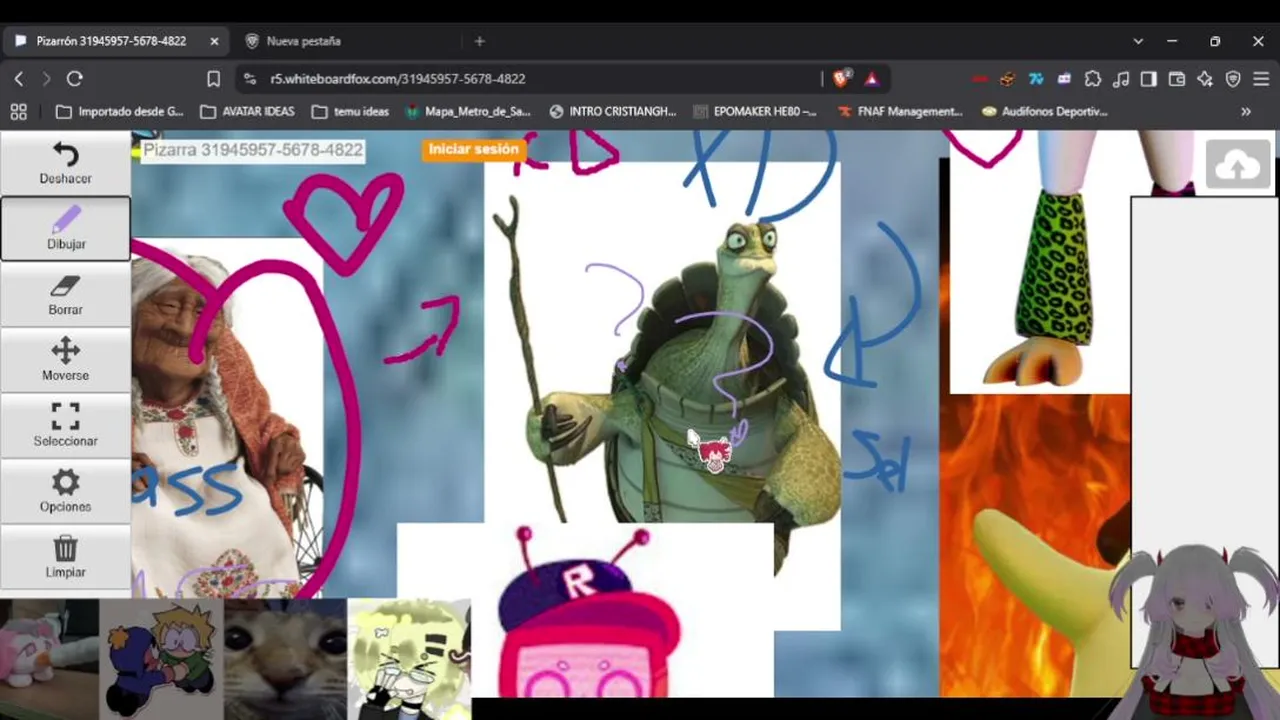Expand the hidden bookmarks overflow chevron

point(1246,111)
